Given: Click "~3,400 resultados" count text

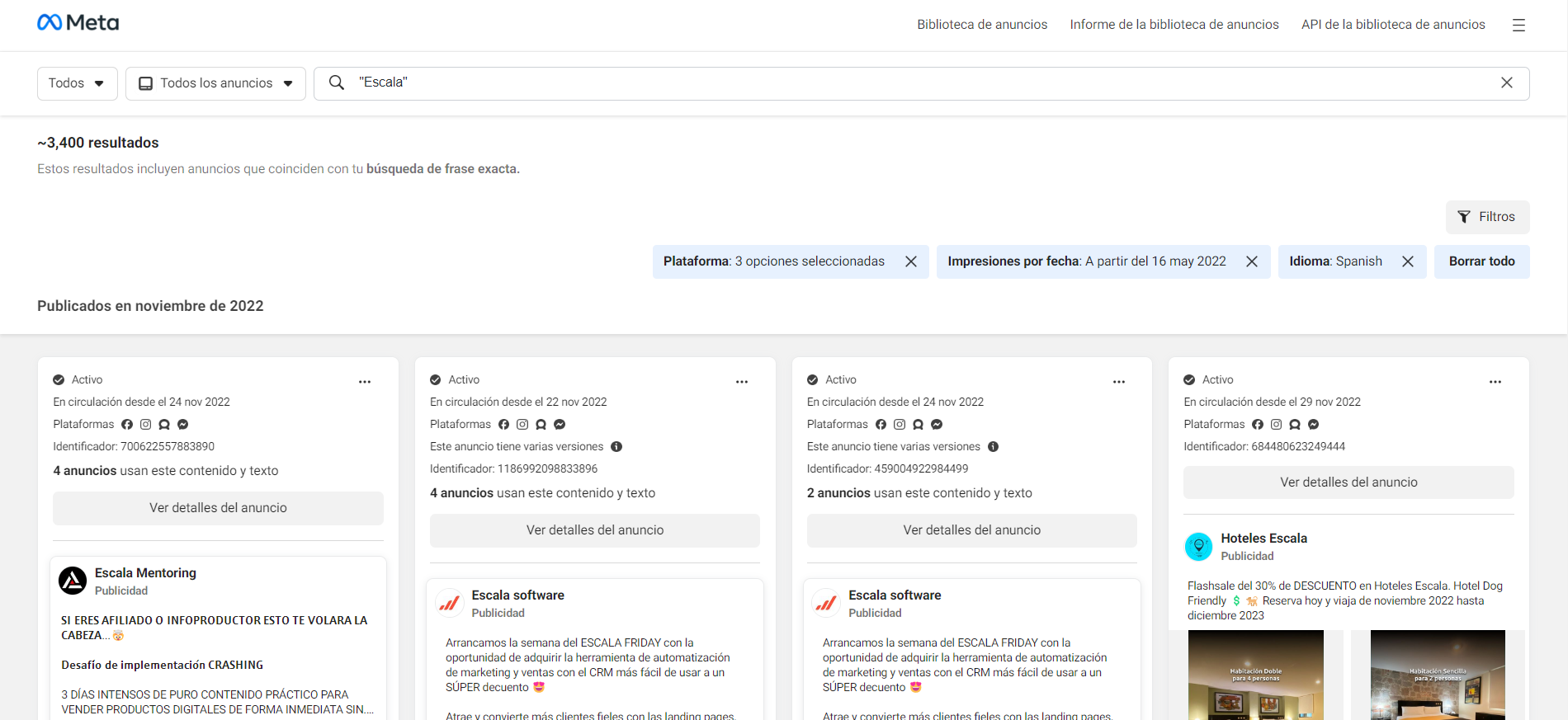Looking at the screenshot, I should (98, 143).
